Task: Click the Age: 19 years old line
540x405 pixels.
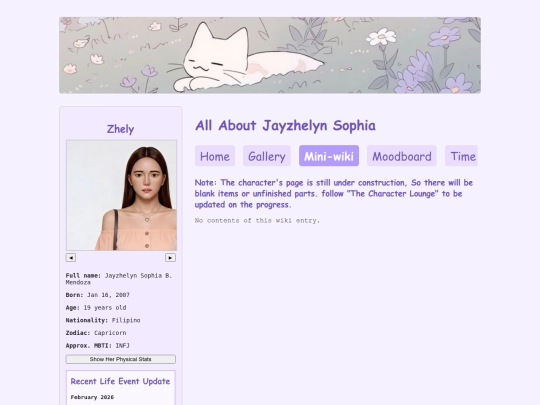Action: point(96,308)
